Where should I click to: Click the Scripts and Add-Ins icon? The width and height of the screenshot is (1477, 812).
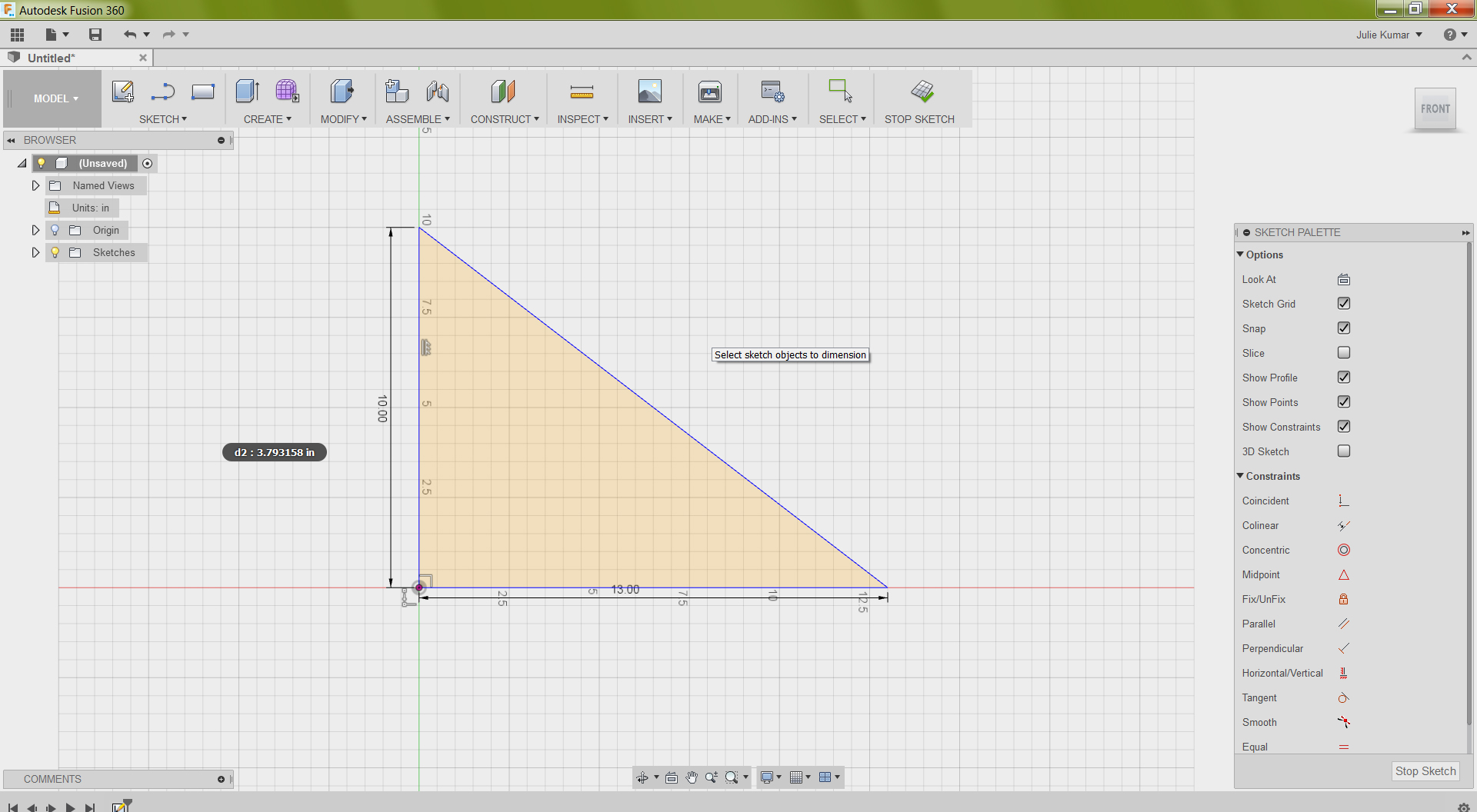point(772,92)
